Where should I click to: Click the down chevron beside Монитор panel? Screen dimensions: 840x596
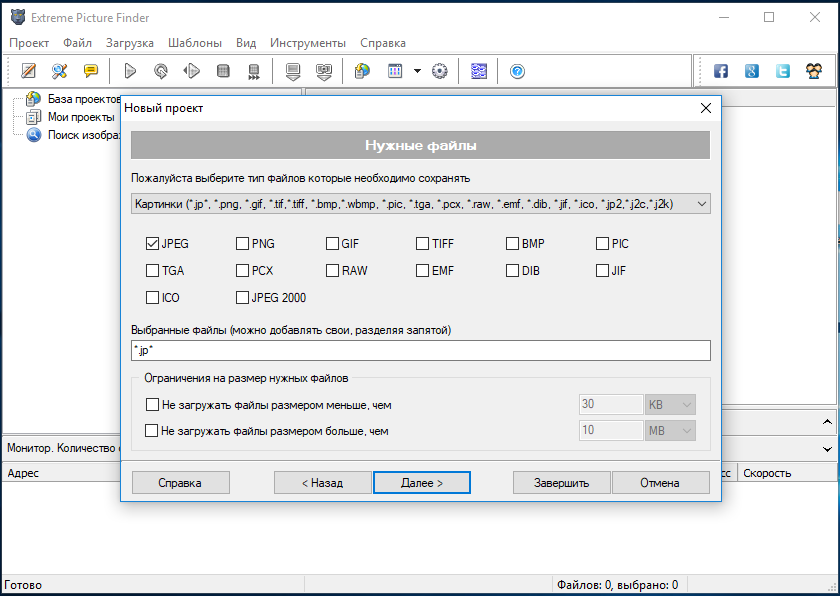pos(827,449)
